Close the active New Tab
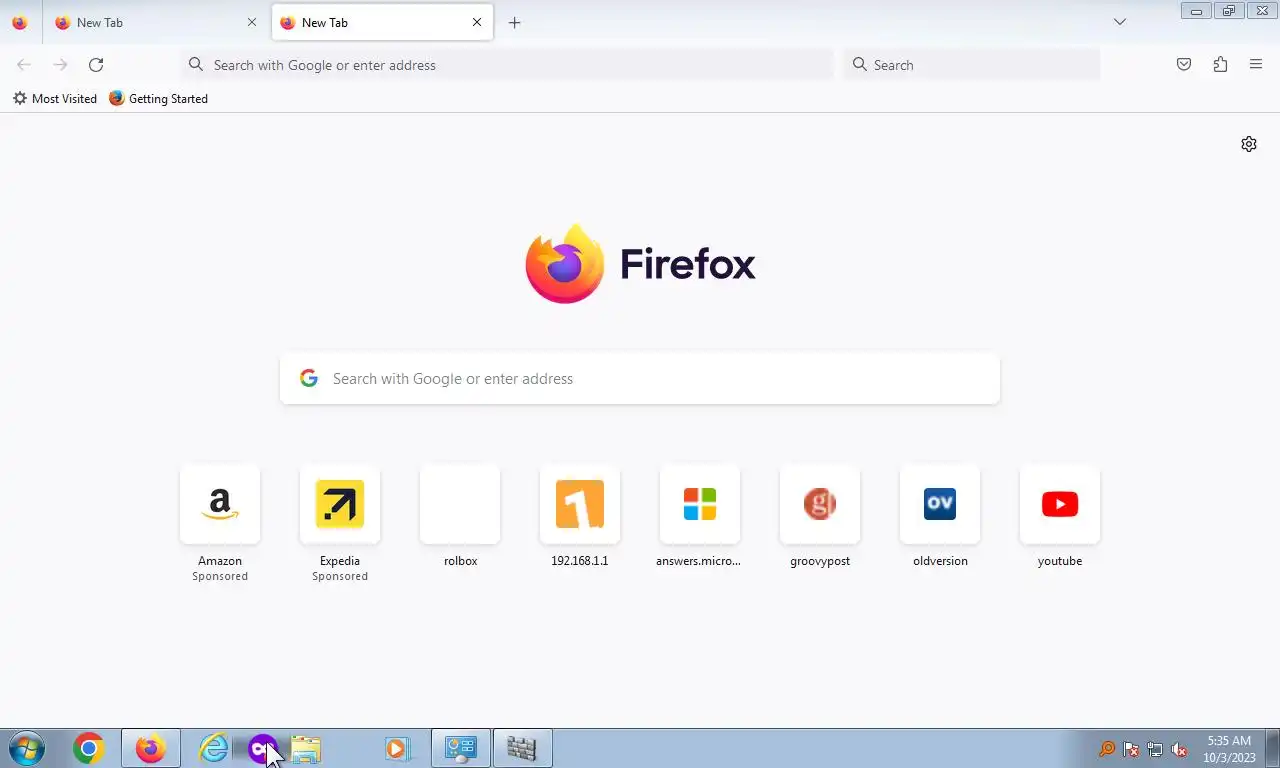 point(477,22)
